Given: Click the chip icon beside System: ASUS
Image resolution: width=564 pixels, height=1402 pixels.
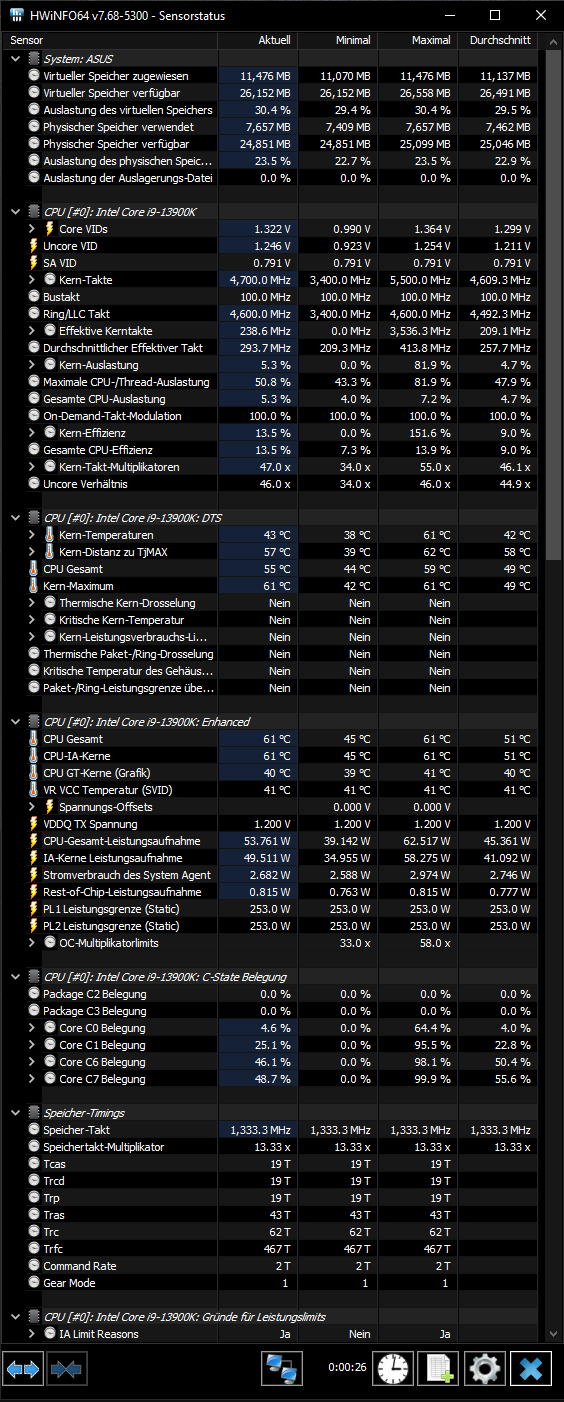Looking at the screenshot, I should tap(34, 59).
